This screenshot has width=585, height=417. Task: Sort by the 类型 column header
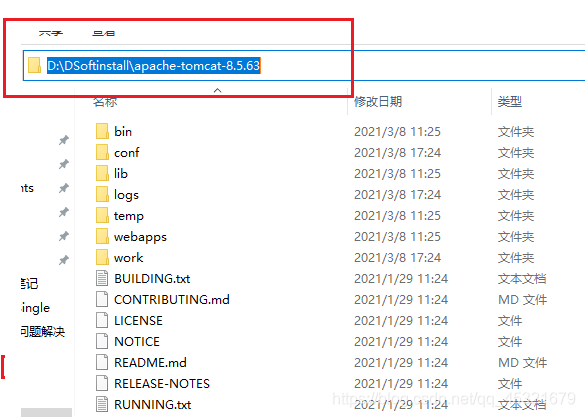click(510, 101)
